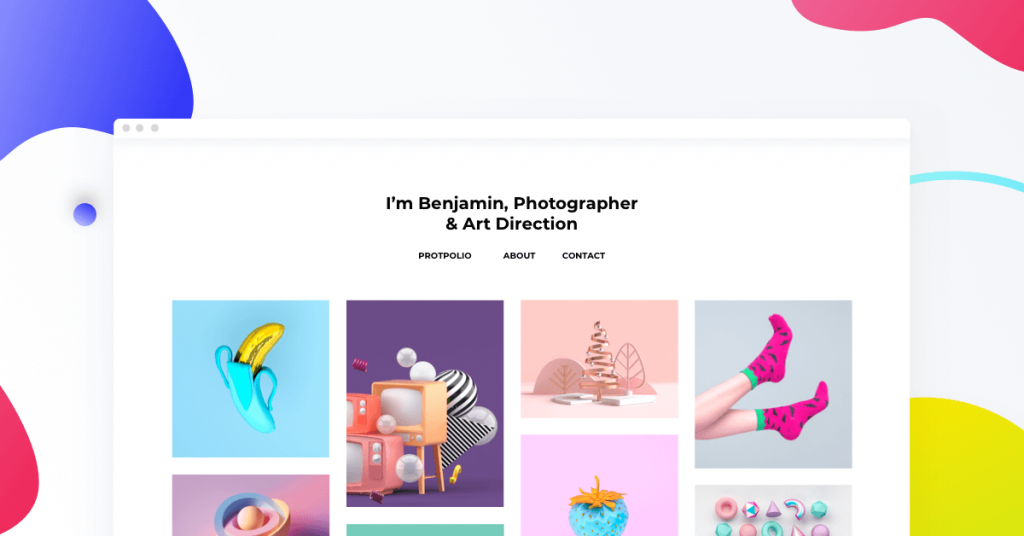Click the small blue circle decoration
The height and width of the screenshot is (536, 1024).
(85, 214)
